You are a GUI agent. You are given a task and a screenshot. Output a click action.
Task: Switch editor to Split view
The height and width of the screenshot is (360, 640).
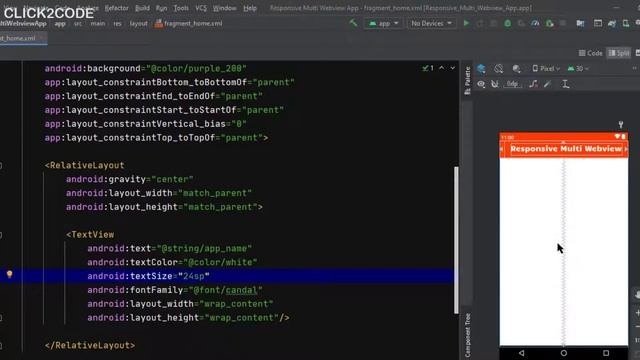(x=619, y=53)
